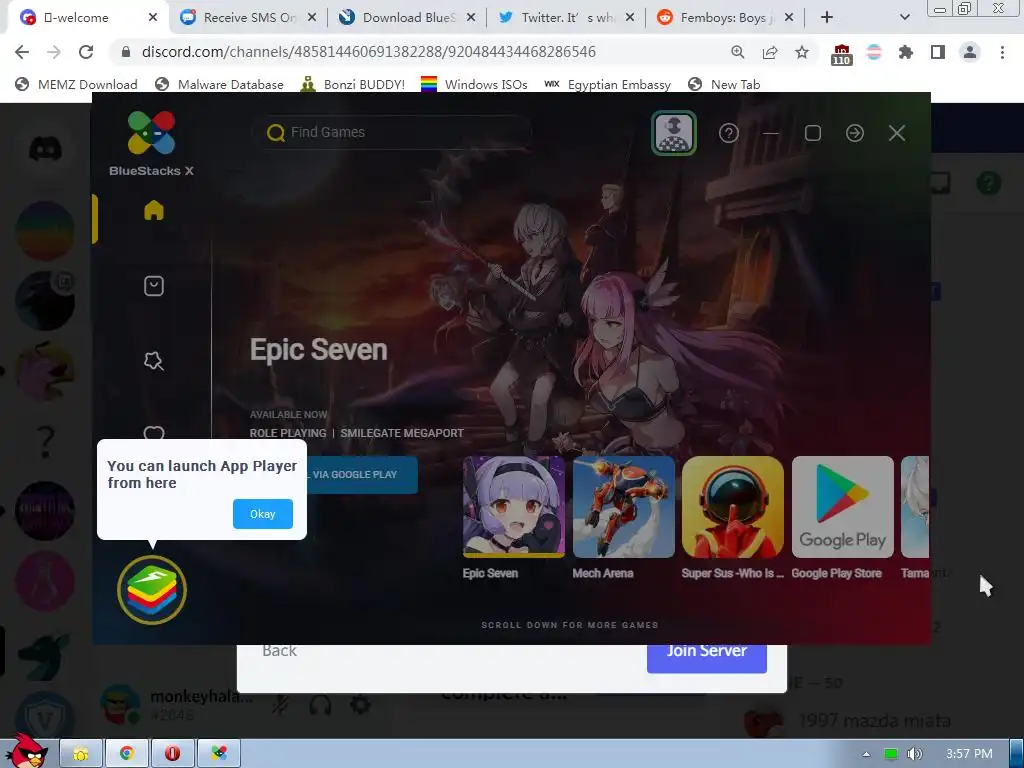Open the Bonzi BUDDY! bookmark
This screenshot has width=1024, height=768.
tap(353, 84)
